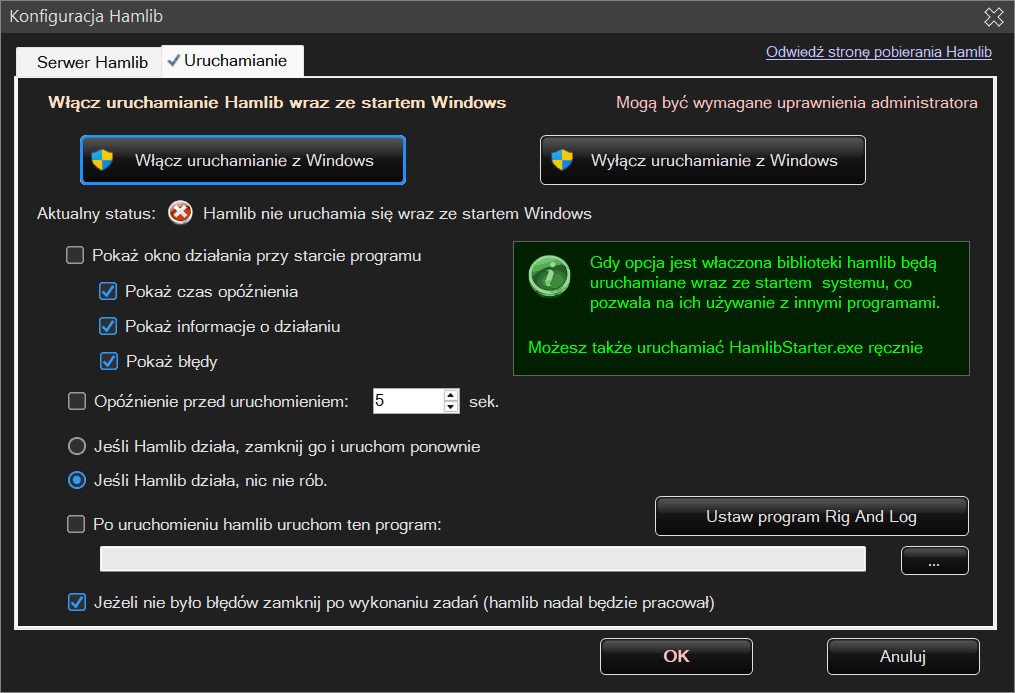Screen dimensions: 1015x693
Task: Switch to the Serwer Hamlib tab
Action: coord(92,62)
